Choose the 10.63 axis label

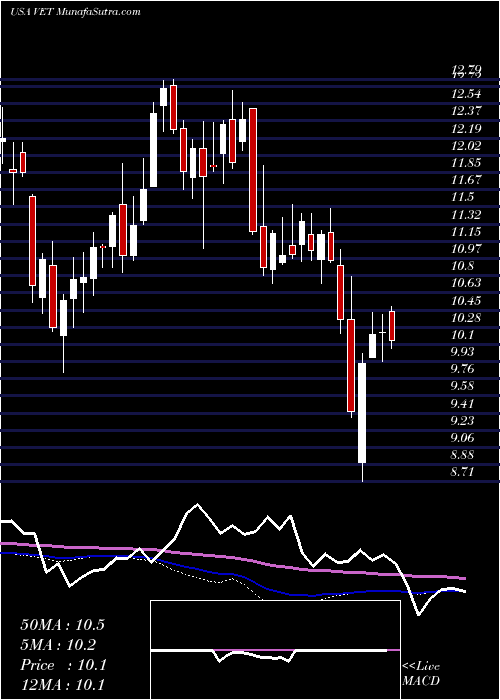pyautogui.click(x=466, y=283)
